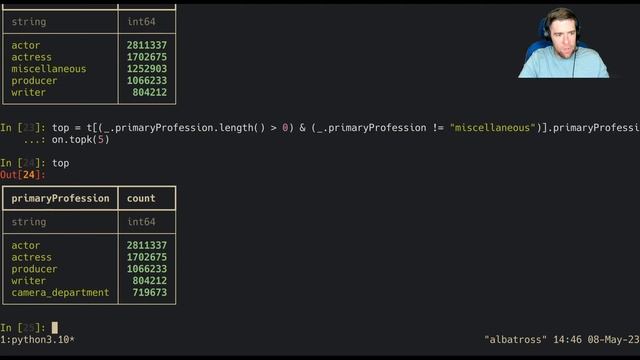Screen dimensions: 640x360
Task: Click the "miscellaneous" string literal in the code
Action: pyautogui.click(x=492, y=128)
